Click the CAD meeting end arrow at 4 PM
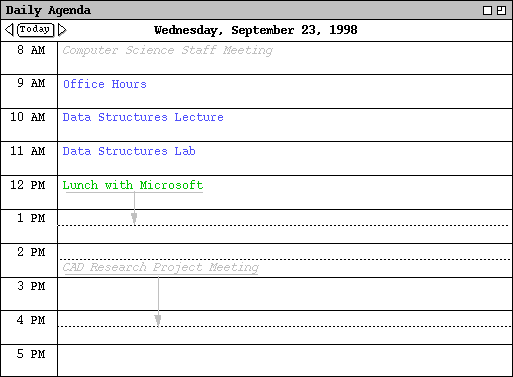Screen dimensions: 513x377 coord(158,320)
